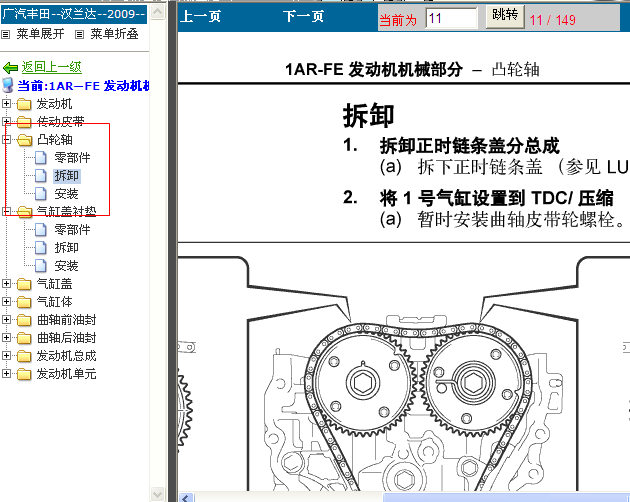The height and width of the screenshot is (502, 630).
Task: Click the 曲轴前油封 folder icon
Action: (x=24, y=320)
